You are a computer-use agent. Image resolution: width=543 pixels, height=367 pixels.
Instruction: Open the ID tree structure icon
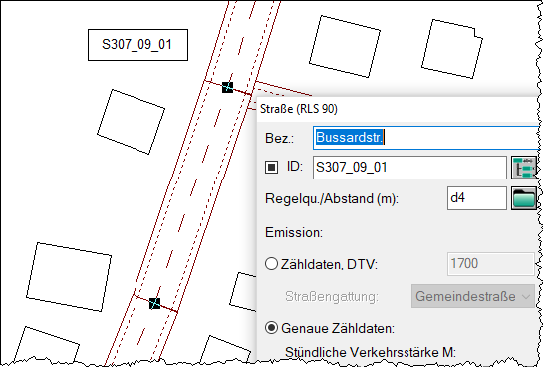tap(524, 168)
